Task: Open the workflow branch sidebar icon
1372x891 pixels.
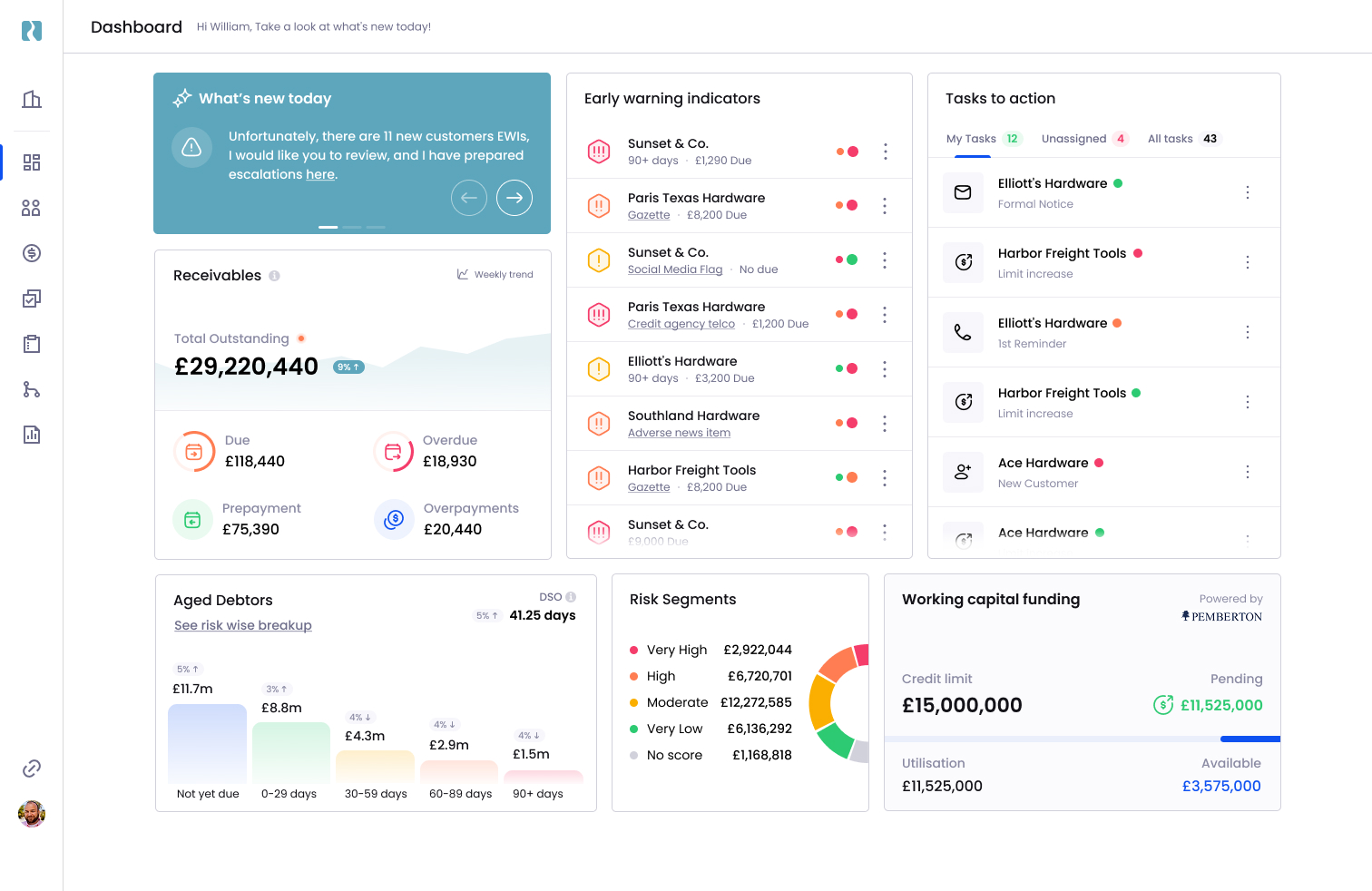Action: pyautogui.click(x=32, y=389)
